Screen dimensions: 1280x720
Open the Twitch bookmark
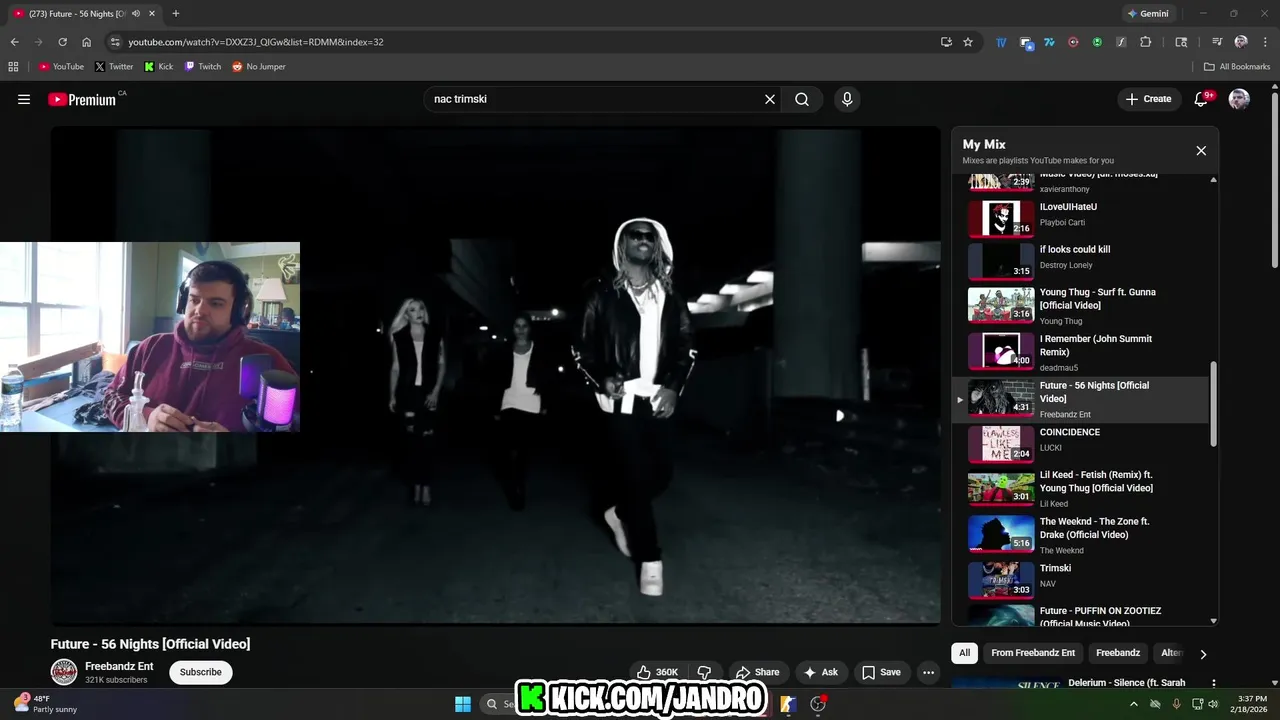(203, 66)
